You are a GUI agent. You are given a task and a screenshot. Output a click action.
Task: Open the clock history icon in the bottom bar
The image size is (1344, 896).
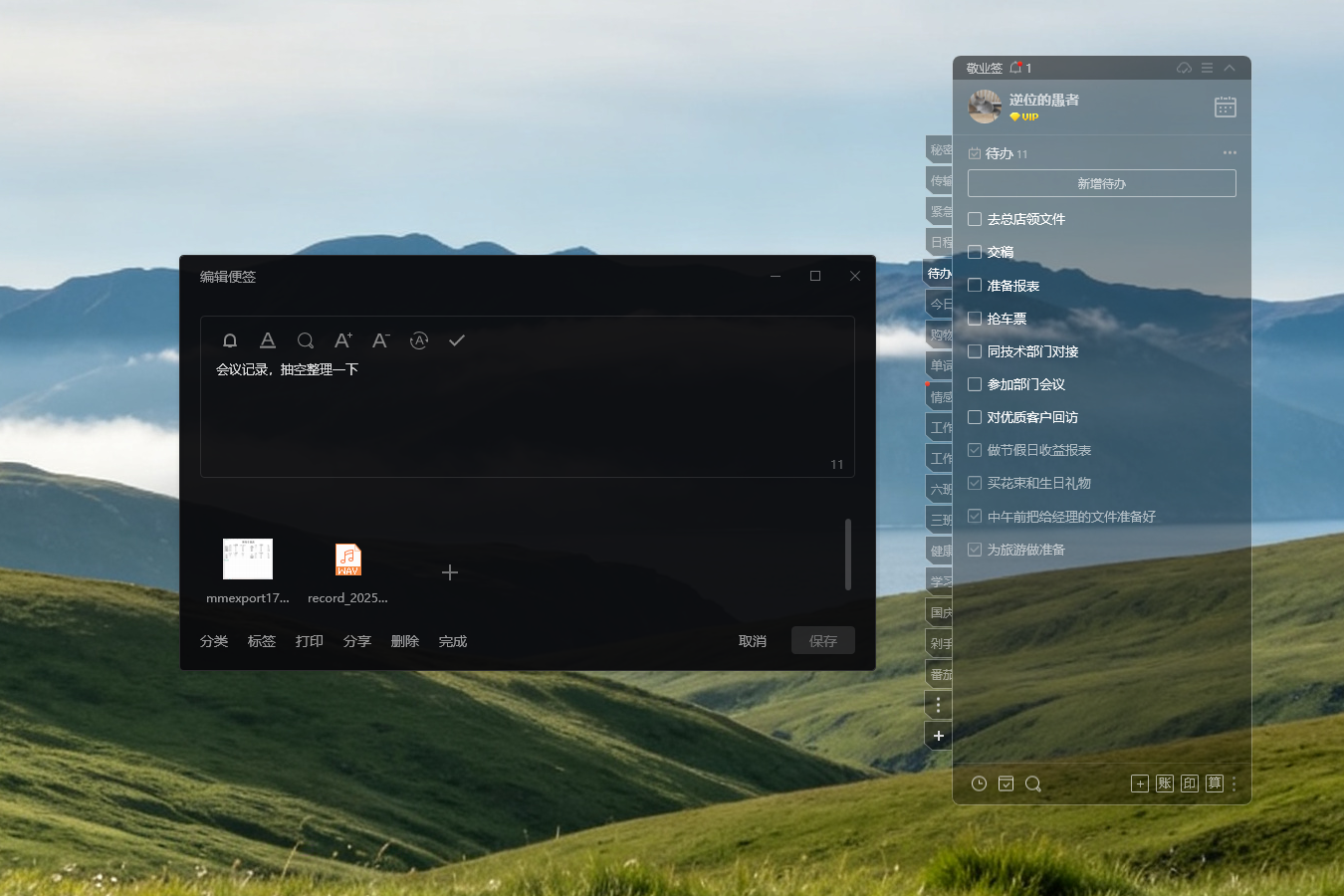coord(980,784)
